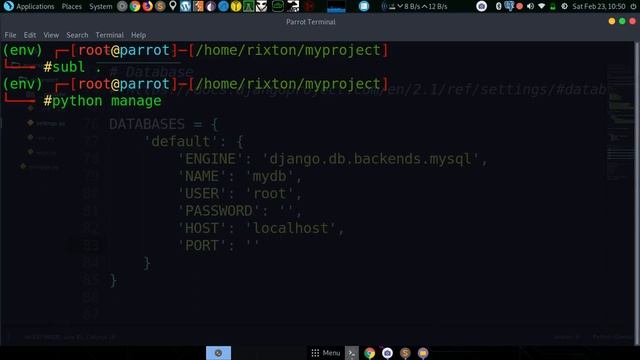Viewport: 640px width, 360px height.
Task: Open Chrome from the bottom dock
Action: 369,353
